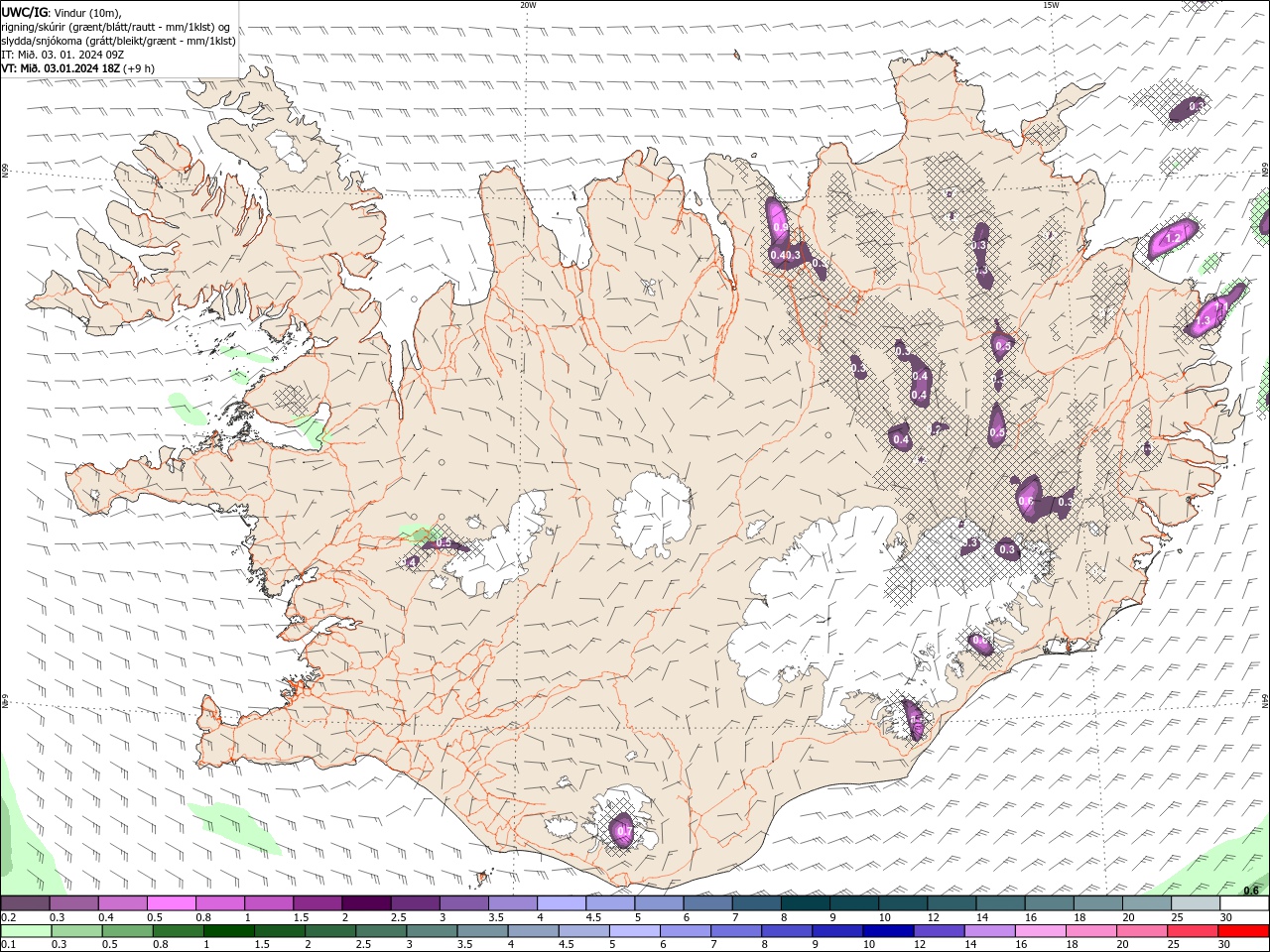Select the bright red lower swatch labeled 30

pos(1243,931)
